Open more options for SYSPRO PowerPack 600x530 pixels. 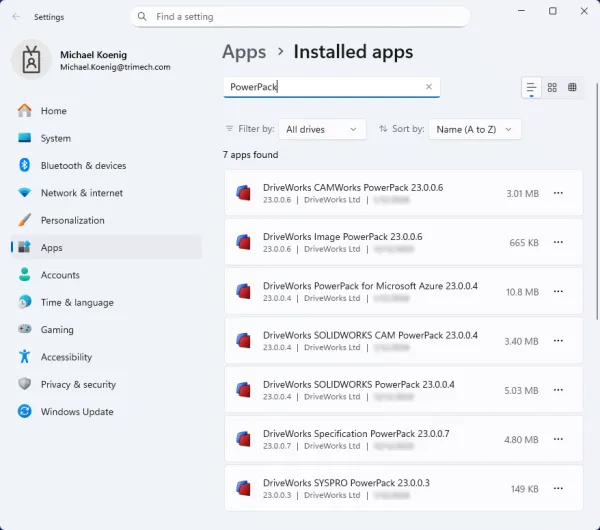(558, 488)
